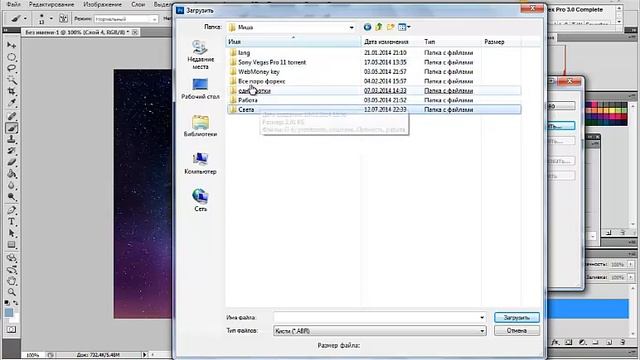Select the Type tool
Screen dimensions: 640x360
tap(11, 222)
